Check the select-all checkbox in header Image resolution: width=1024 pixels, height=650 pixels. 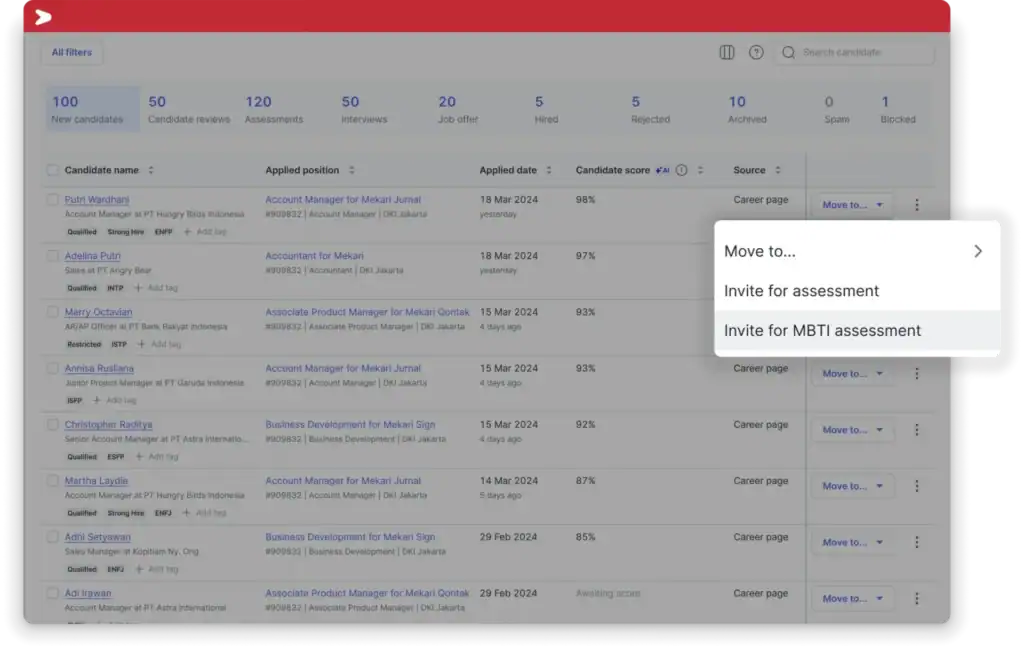pyautogui.click(x=53, y=170)
